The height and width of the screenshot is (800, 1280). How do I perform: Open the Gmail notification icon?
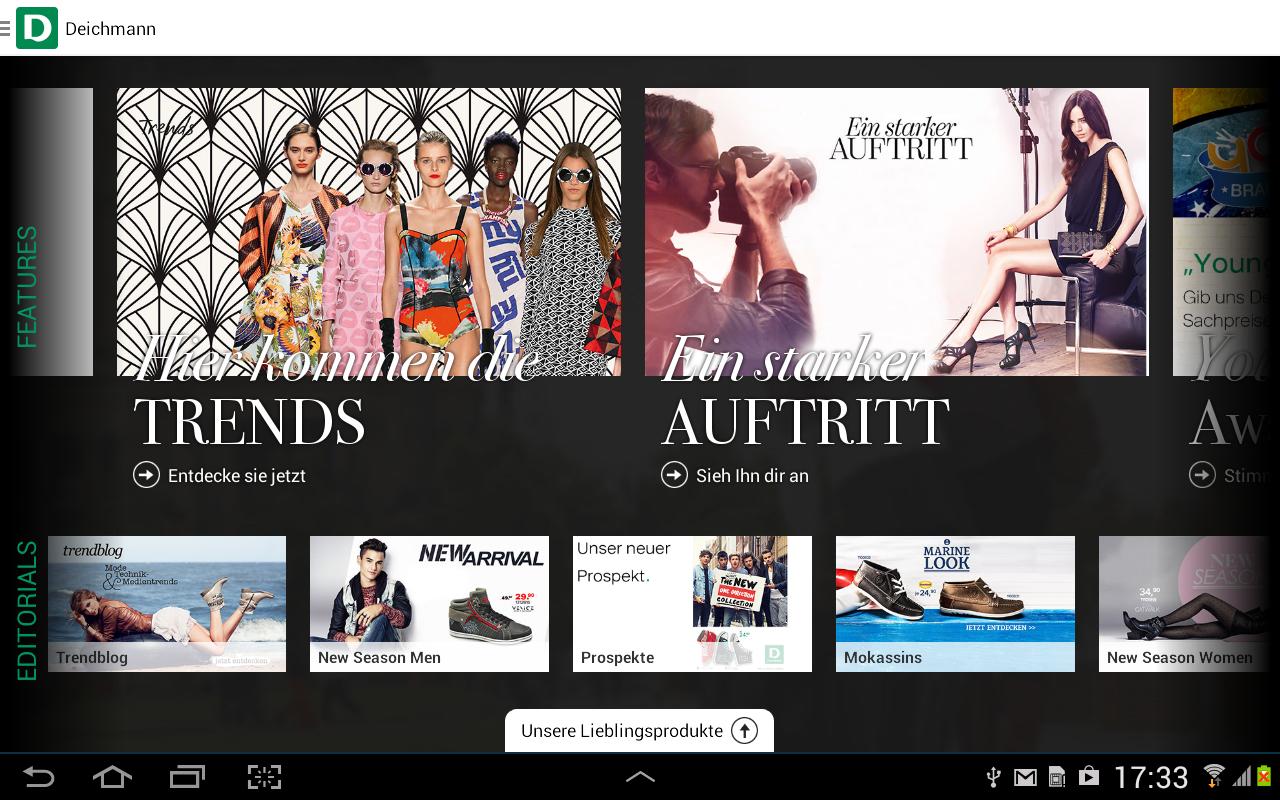coord(1025,777)
